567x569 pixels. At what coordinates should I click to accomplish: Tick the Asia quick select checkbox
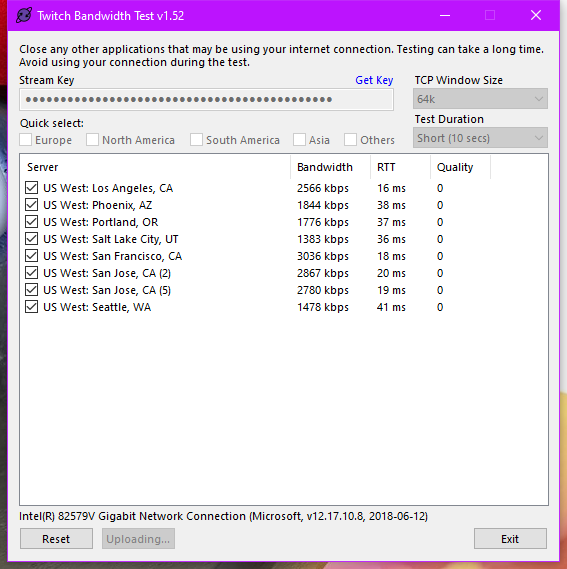(299, 140)
